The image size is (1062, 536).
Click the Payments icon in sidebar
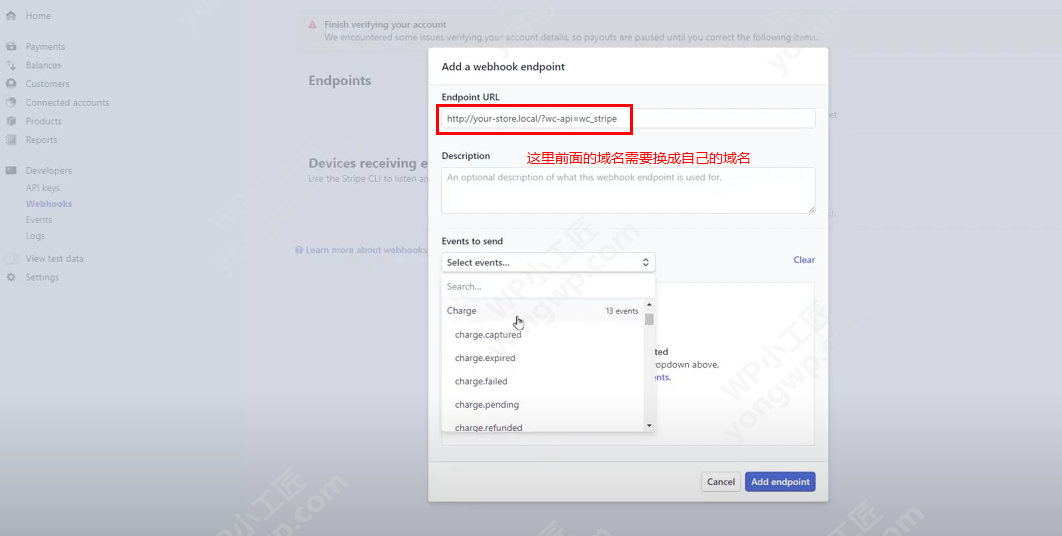pos(11,47)
